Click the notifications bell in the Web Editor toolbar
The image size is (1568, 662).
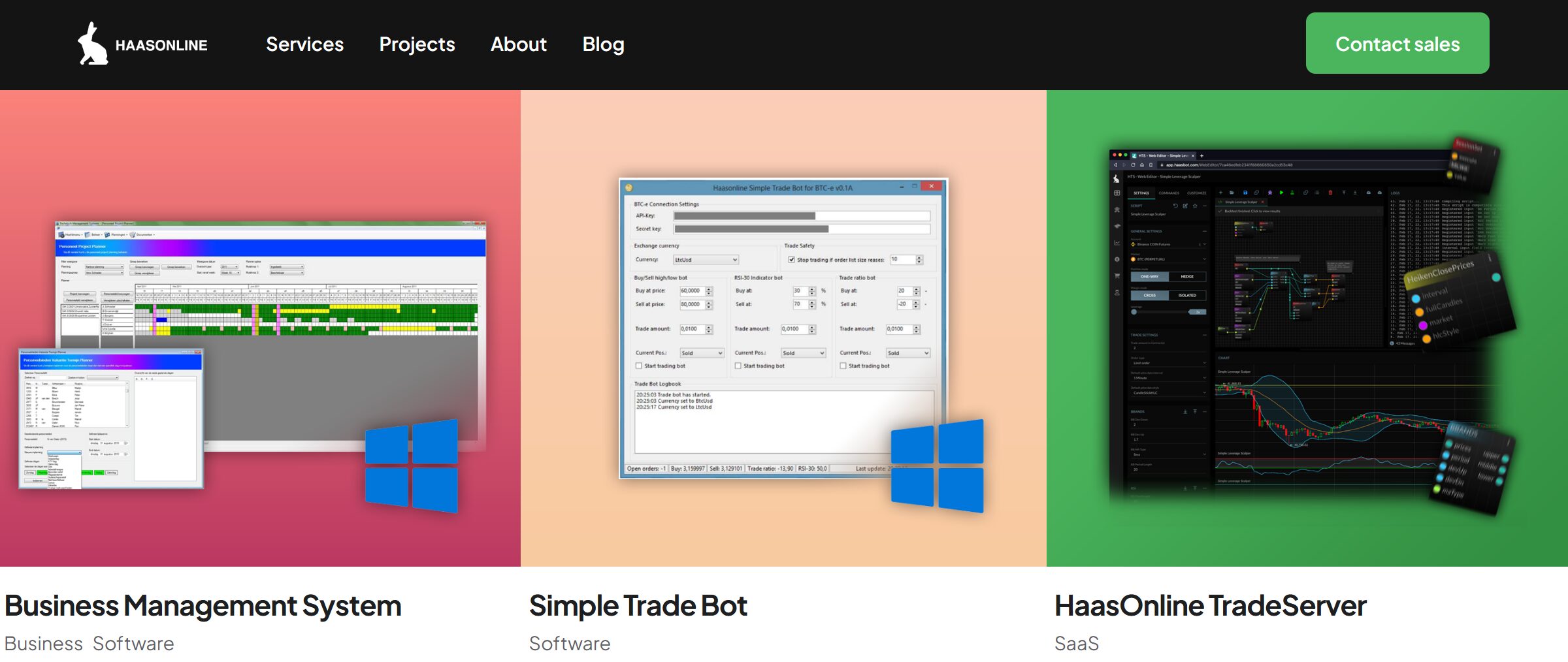point(1270,193)
